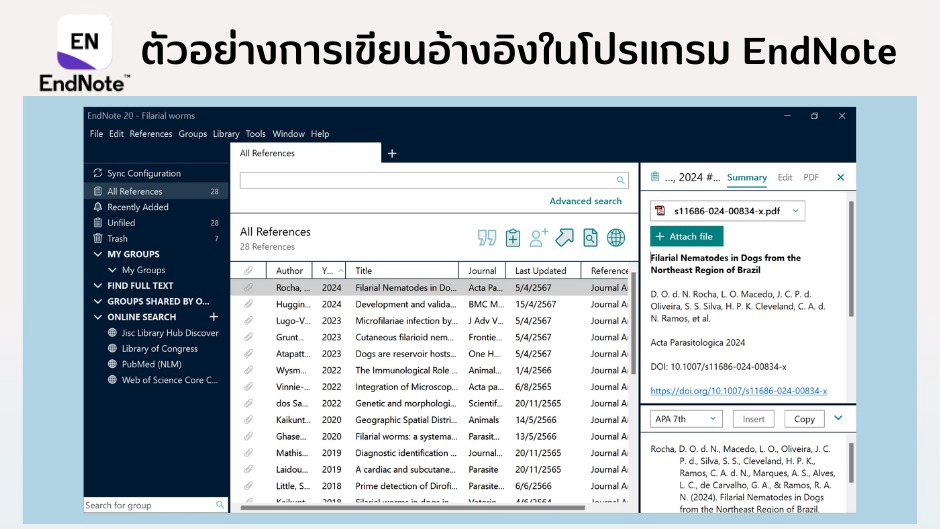Click the Find Full Text document icon
Screen dimensions: 940x529
(590, 238)
